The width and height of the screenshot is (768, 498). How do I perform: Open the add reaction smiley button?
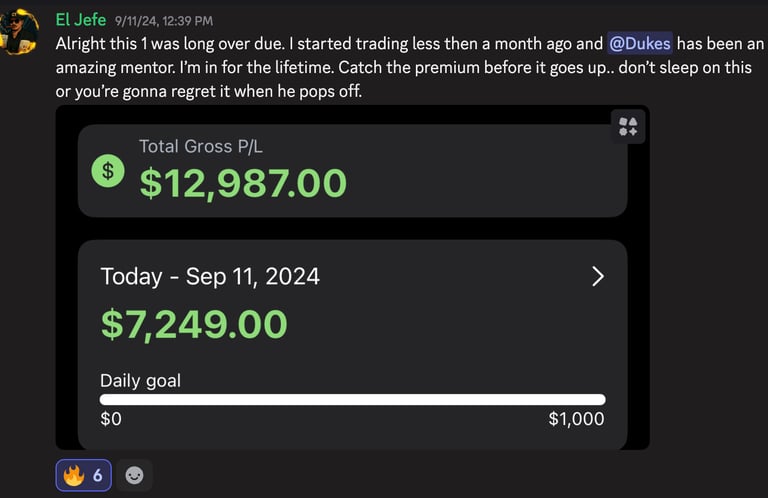(134, 475)
